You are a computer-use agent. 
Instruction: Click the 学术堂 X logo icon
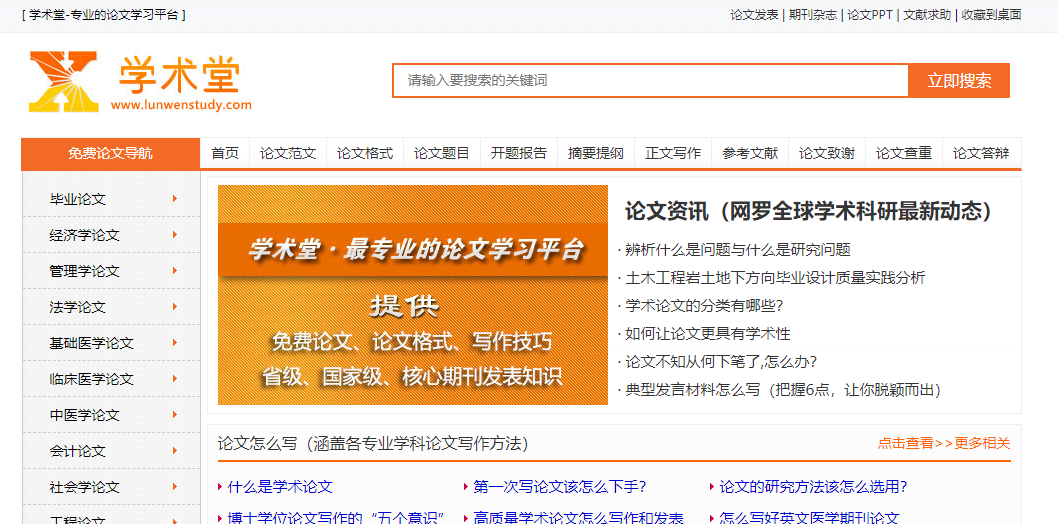(x=64, y=81)
